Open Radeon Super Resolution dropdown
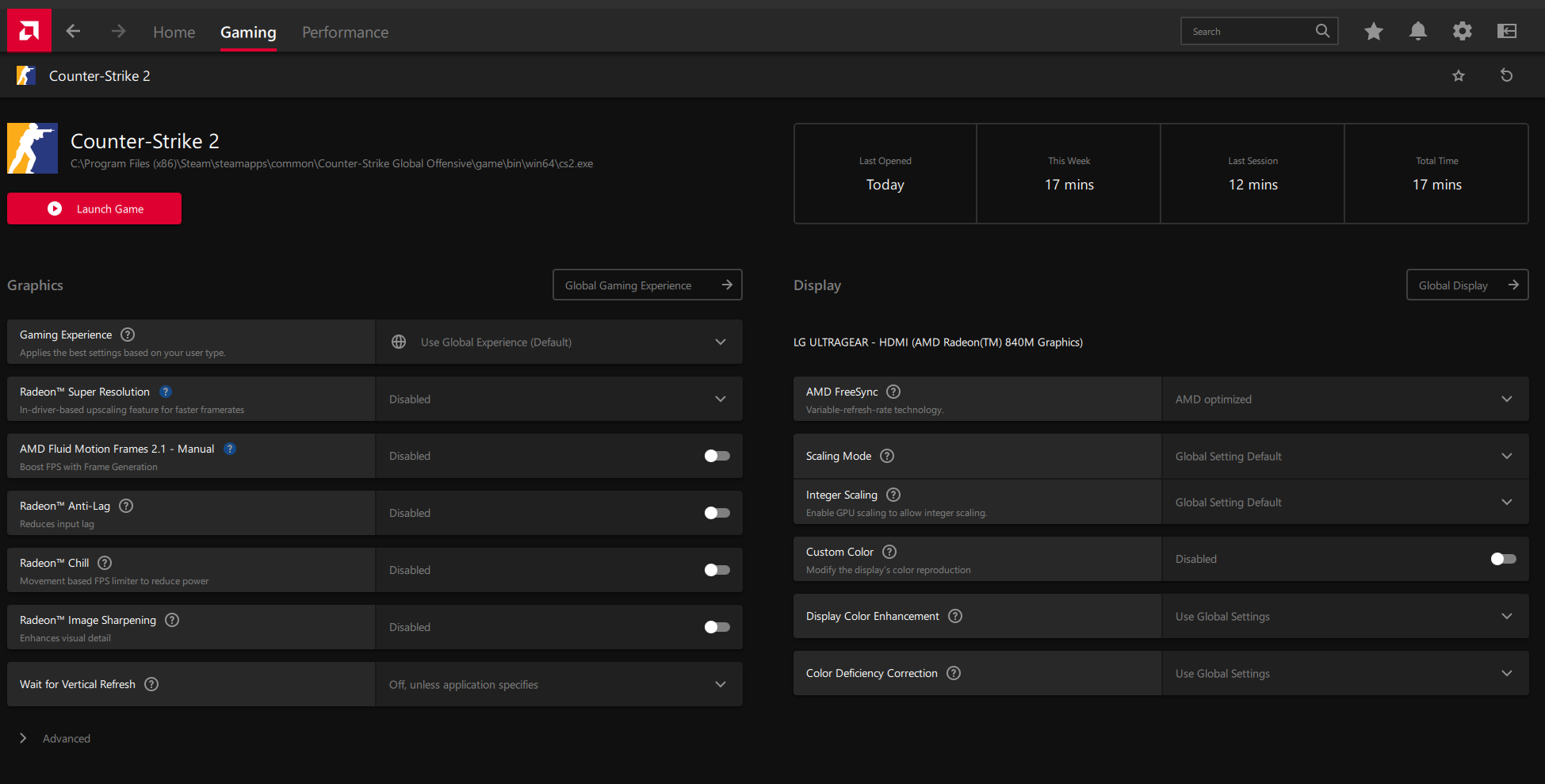1545x784 pixels. (559, 399)
